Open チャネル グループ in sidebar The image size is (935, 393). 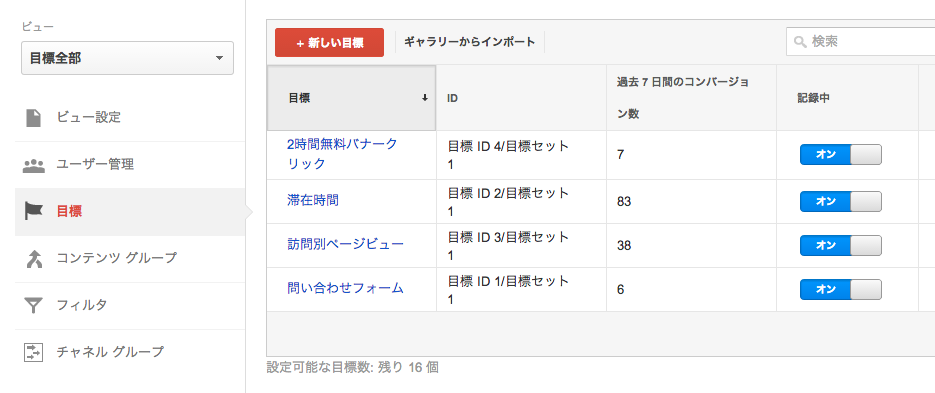pos(130,352)
